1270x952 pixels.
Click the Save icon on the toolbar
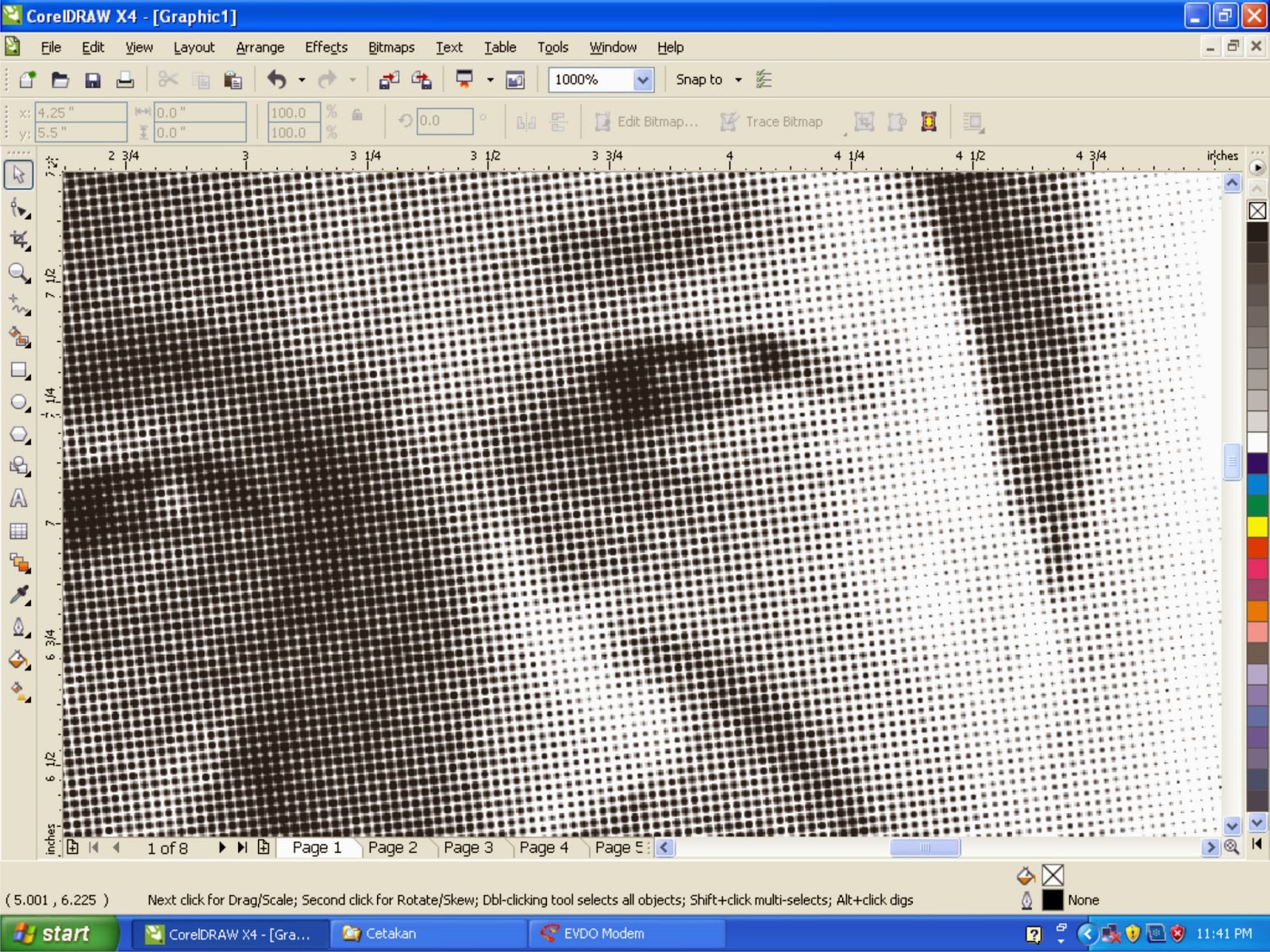click(93, 79)
